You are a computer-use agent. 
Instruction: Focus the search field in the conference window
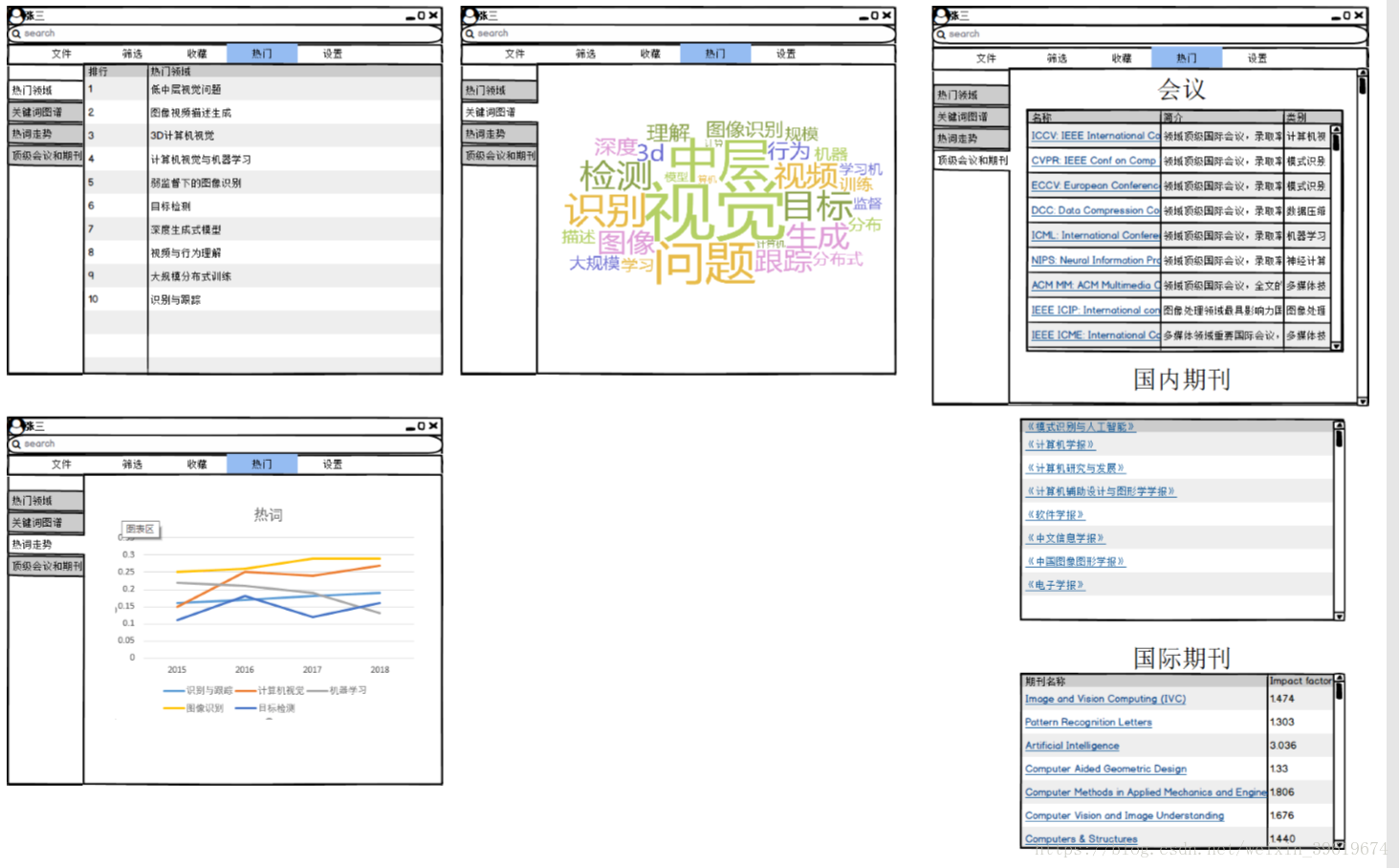tap(1150, 34)
